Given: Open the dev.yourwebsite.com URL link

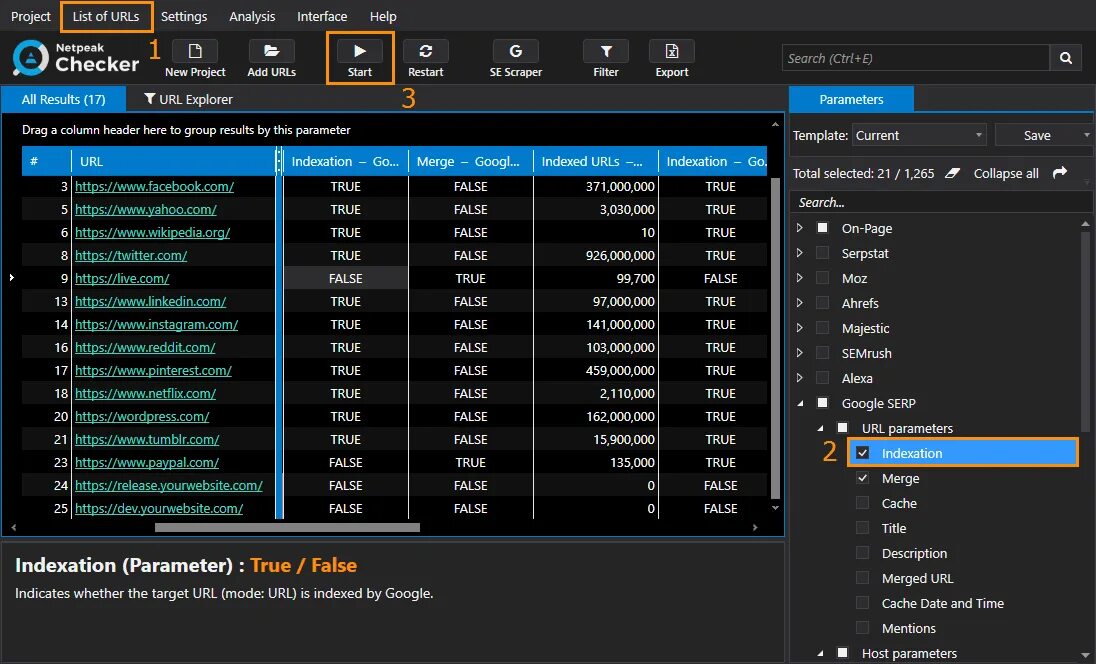Looking at the screenshot, I should click(159, 508).
